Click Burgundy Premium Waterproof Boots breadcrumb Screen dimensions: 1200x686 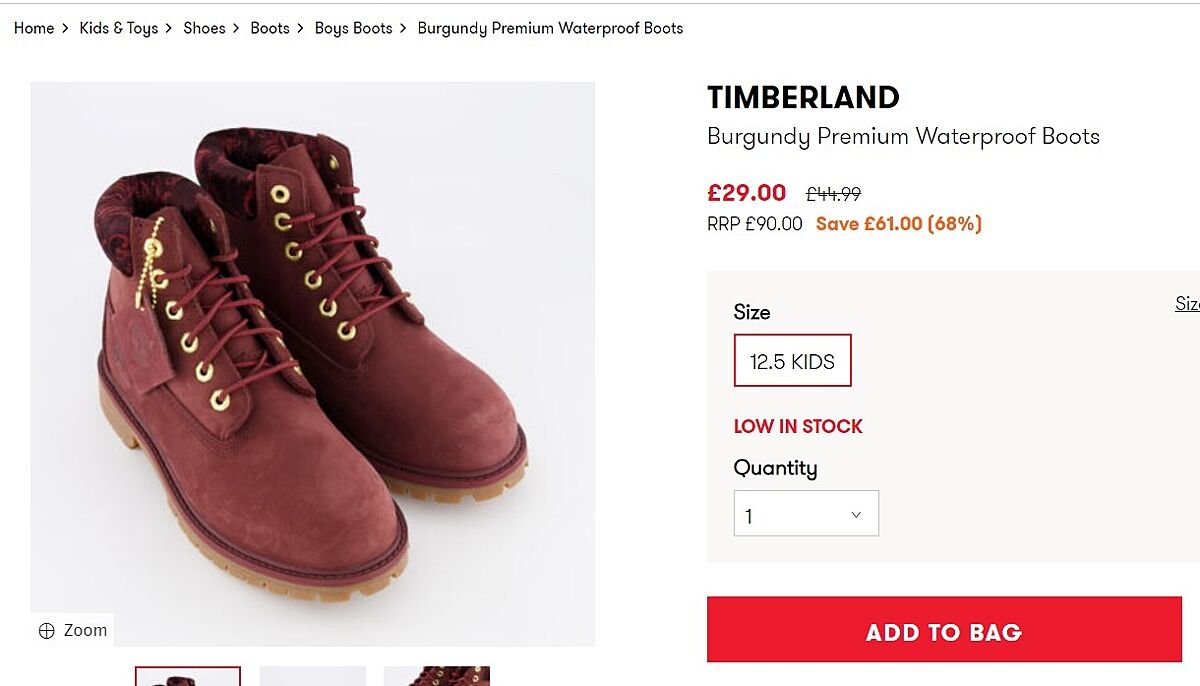550,28
